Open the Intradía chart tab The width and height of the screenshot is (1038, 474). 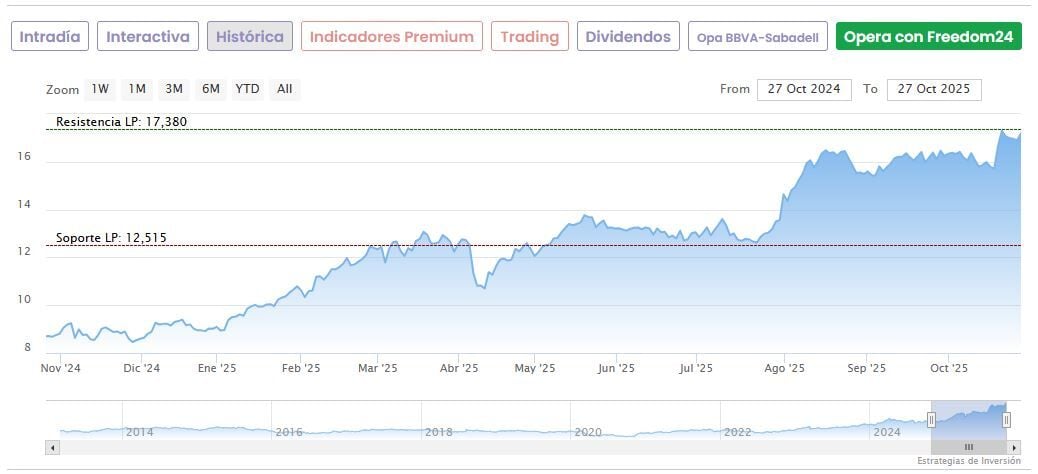pyautogui.click(x=50, y=37)
